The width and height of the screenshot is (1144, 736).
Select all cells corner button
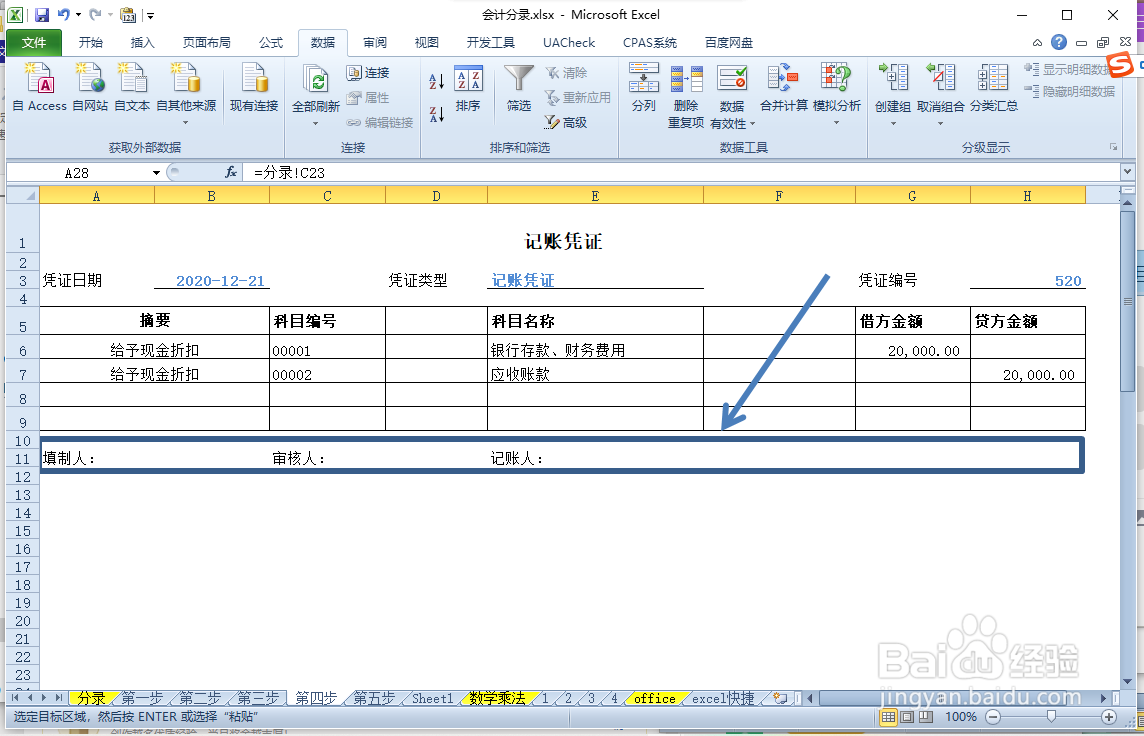point(23,195)
